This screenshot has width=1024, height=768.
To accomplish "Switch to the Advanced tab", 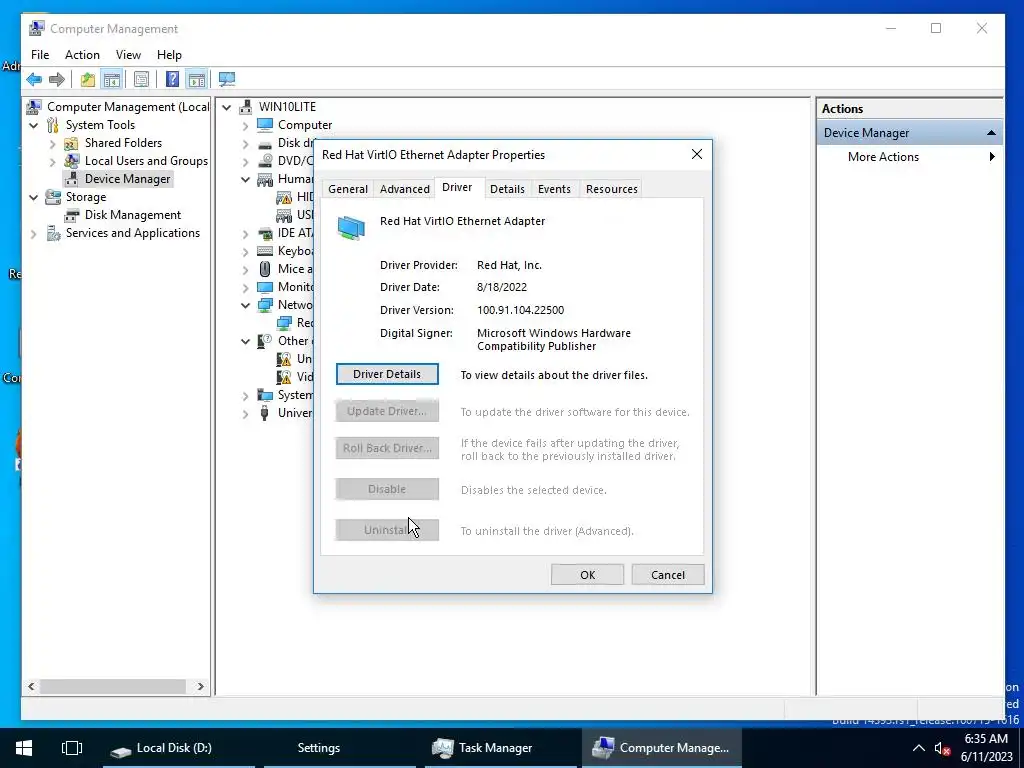I will (404, 189).
